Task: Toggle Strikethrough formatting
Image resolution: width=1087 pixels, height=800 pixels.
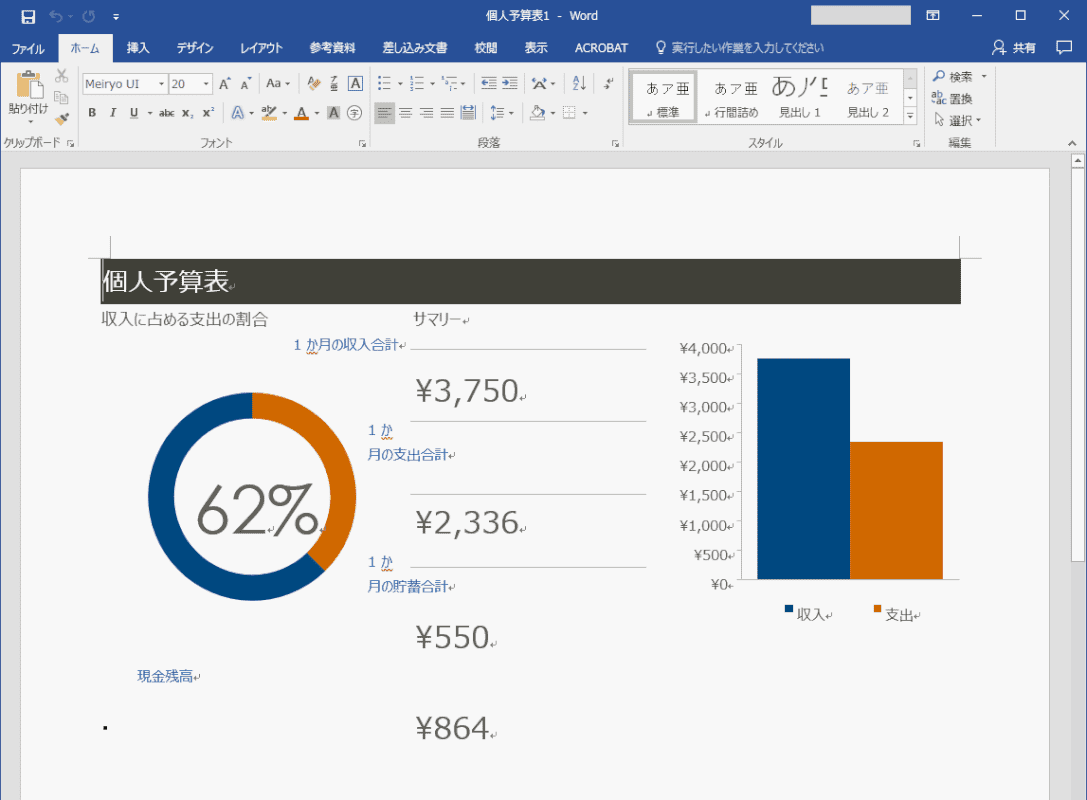Action: tap(166, 112)
